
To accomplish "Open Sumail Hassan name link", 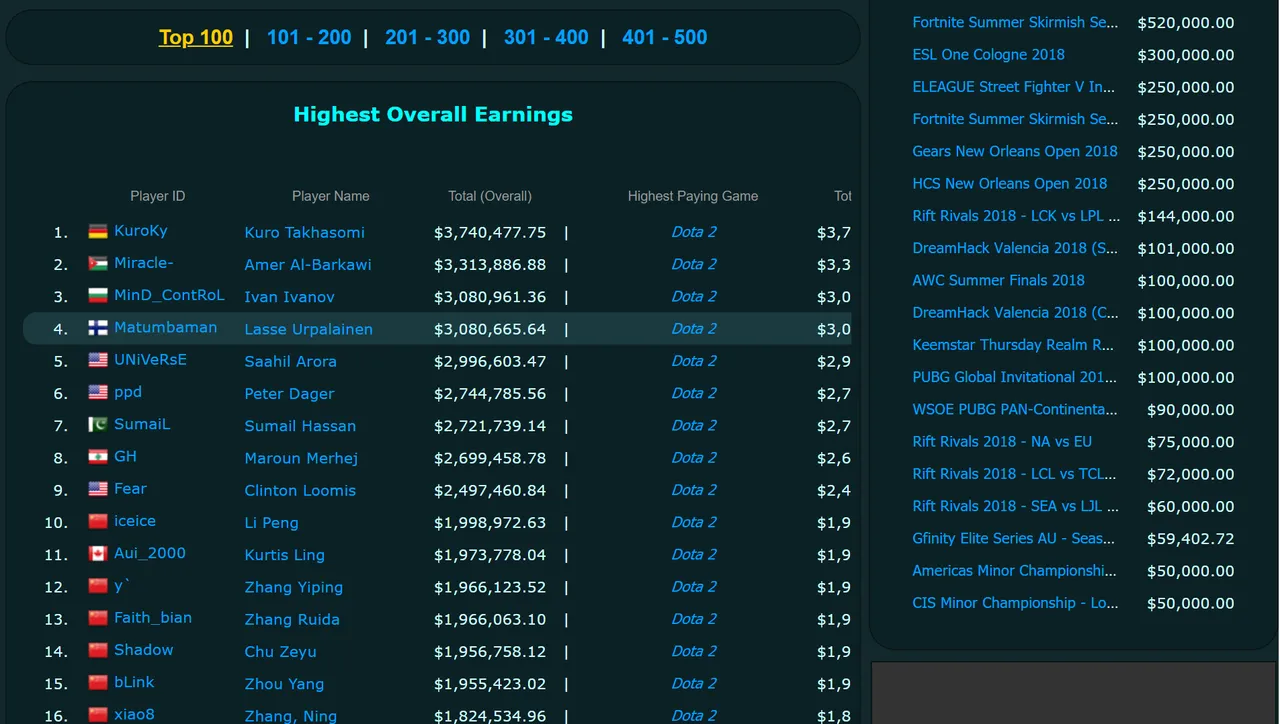I will (x=300, y=426).
